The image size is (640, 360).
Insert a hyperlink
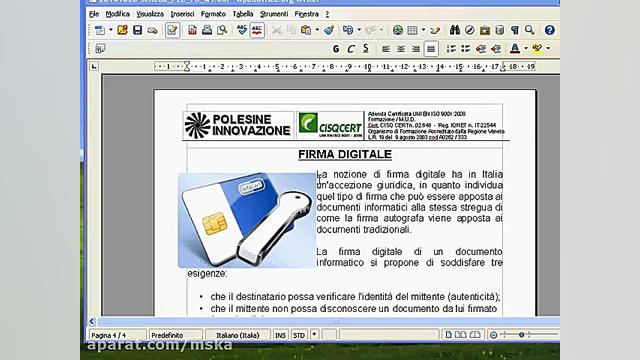click(x=398, y=30)
